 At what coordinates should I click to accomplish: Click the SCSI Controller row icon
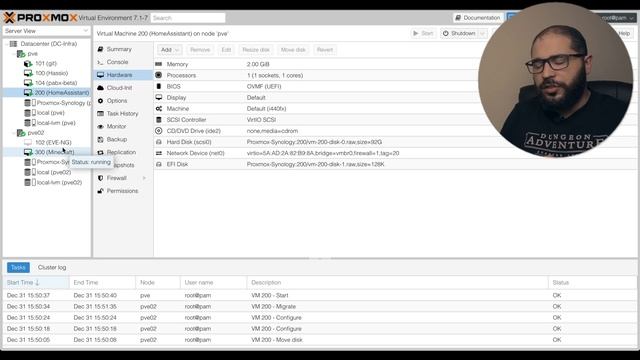point(159,120)
